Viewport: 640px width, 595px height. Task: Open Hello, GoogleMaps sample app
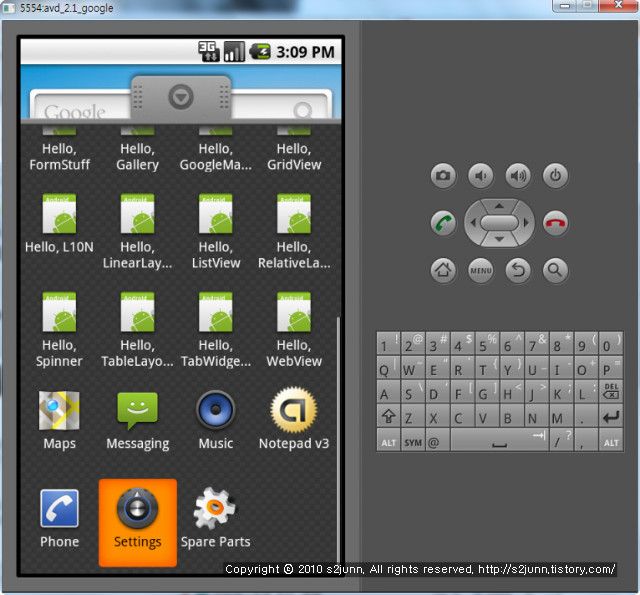point(216,149)
